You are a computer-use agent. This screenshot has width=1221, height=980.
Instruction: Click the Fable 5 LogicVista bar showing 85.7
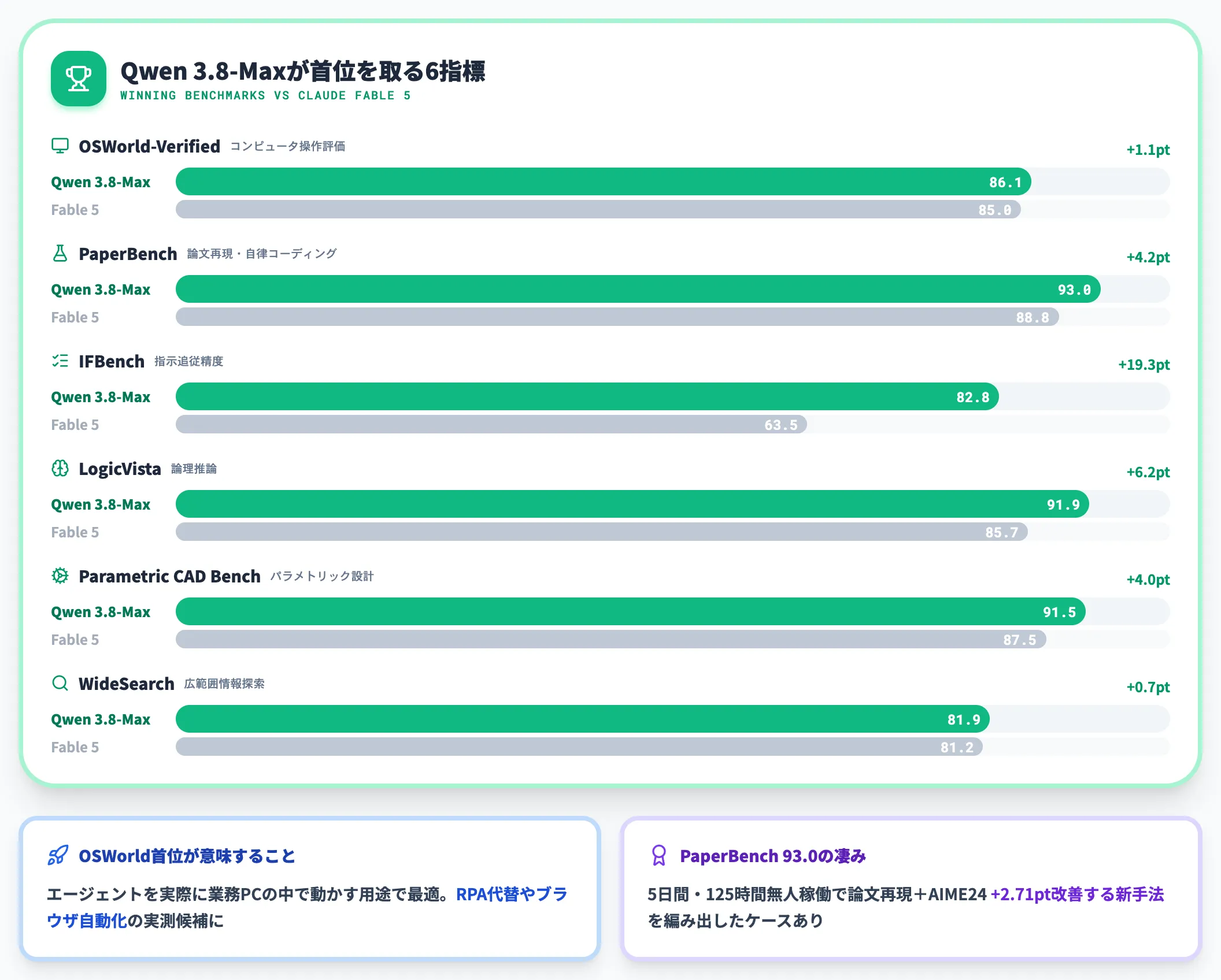tap(602, 532)
